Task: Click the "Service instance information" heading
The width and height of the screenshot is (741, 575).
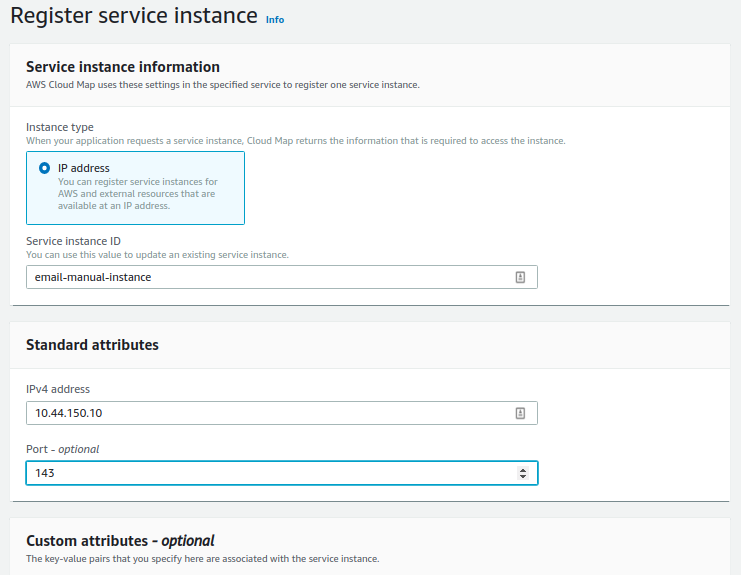Action: coord(123,67)
